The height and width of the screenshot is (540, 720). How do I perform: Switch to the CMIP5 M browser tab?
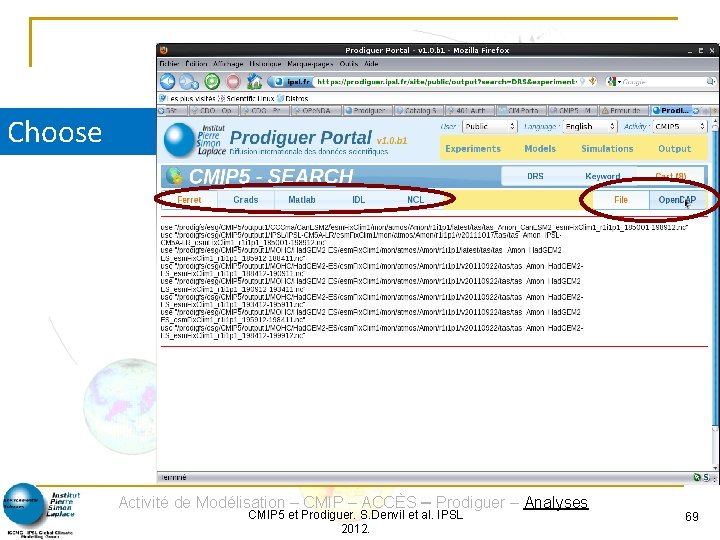pos(572,111)
